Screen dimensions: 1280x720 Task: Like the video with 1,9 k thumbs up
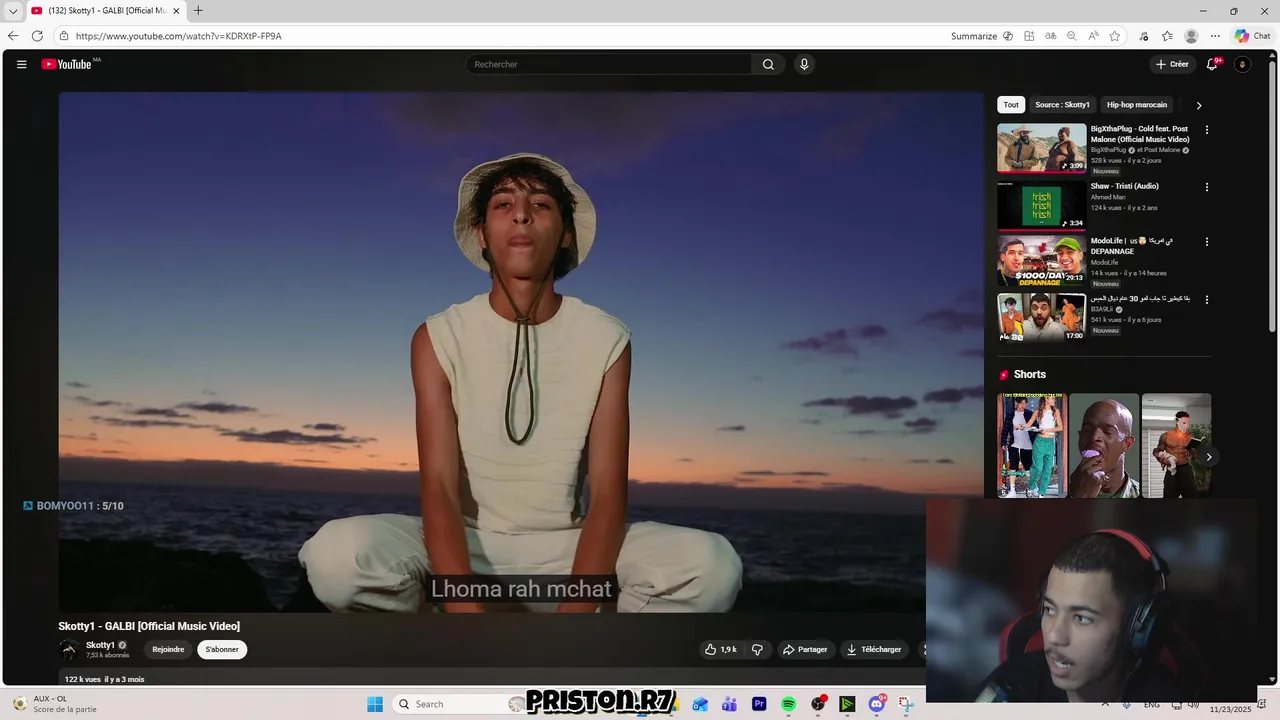pyautogui.click(x=721, y=649)
